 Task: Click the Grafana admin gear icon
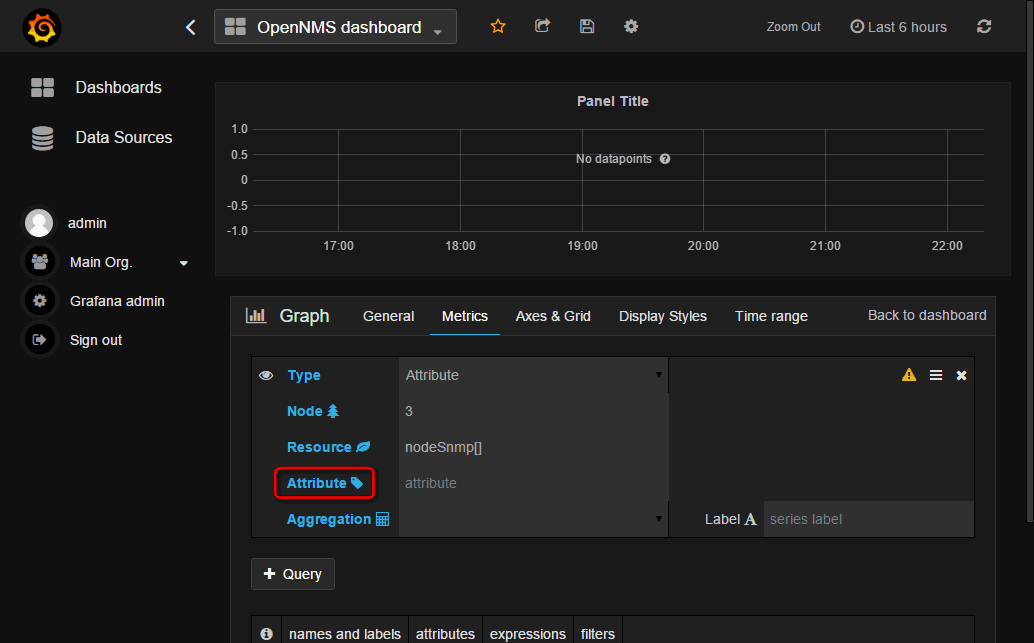40,301
